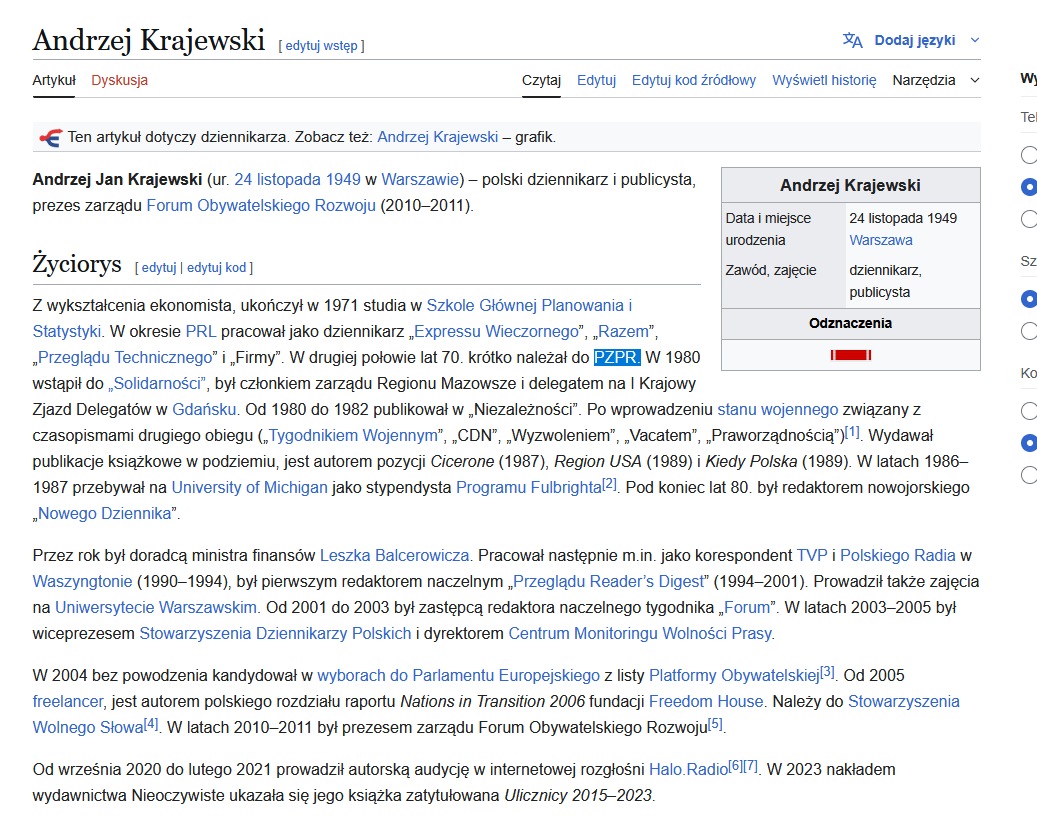Image resolution: width=1037 pixels, height=824 pixels.
Task: Select the second radio option under Szerokość
Action: 1029,331
